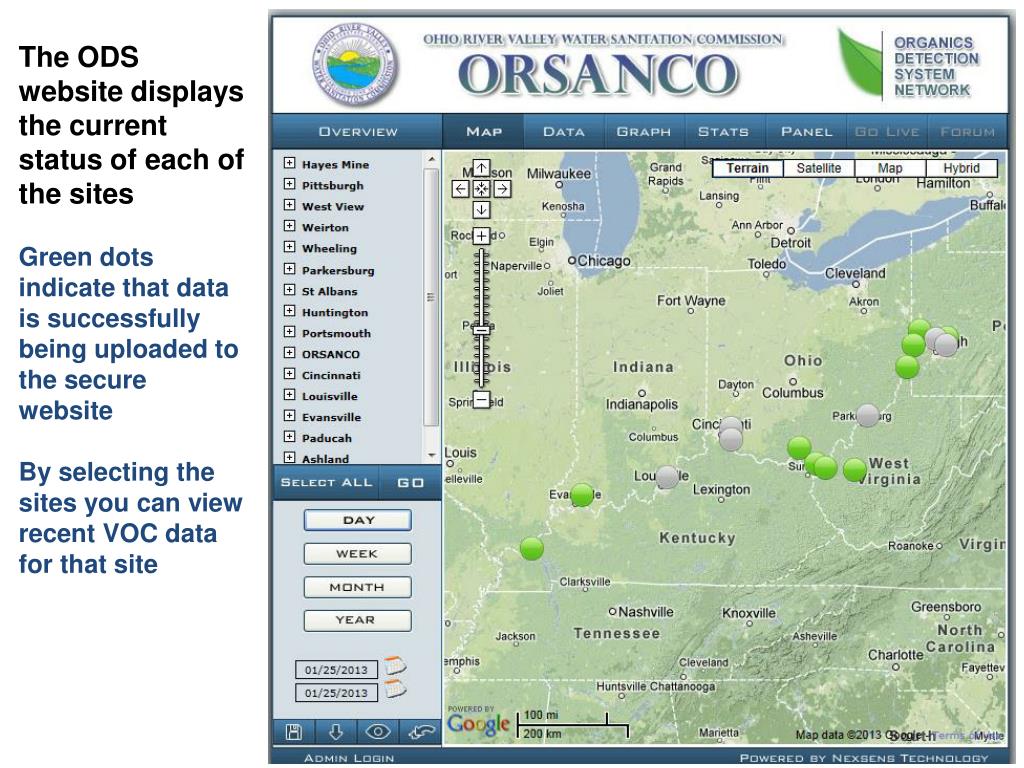
Task: Choose the WEEK range button
Action: [358, 554]
